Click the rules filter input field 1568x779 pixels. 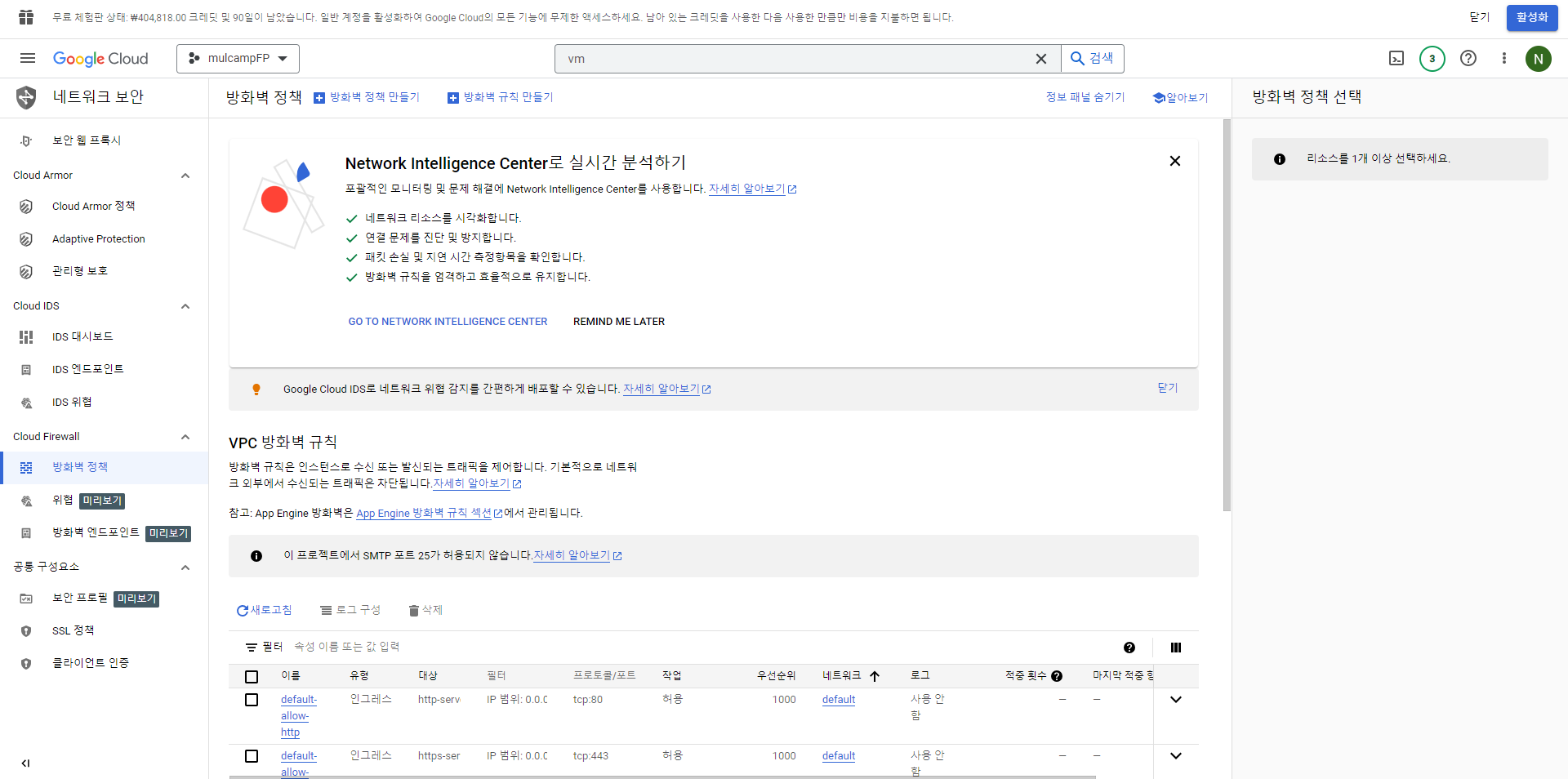702,647
